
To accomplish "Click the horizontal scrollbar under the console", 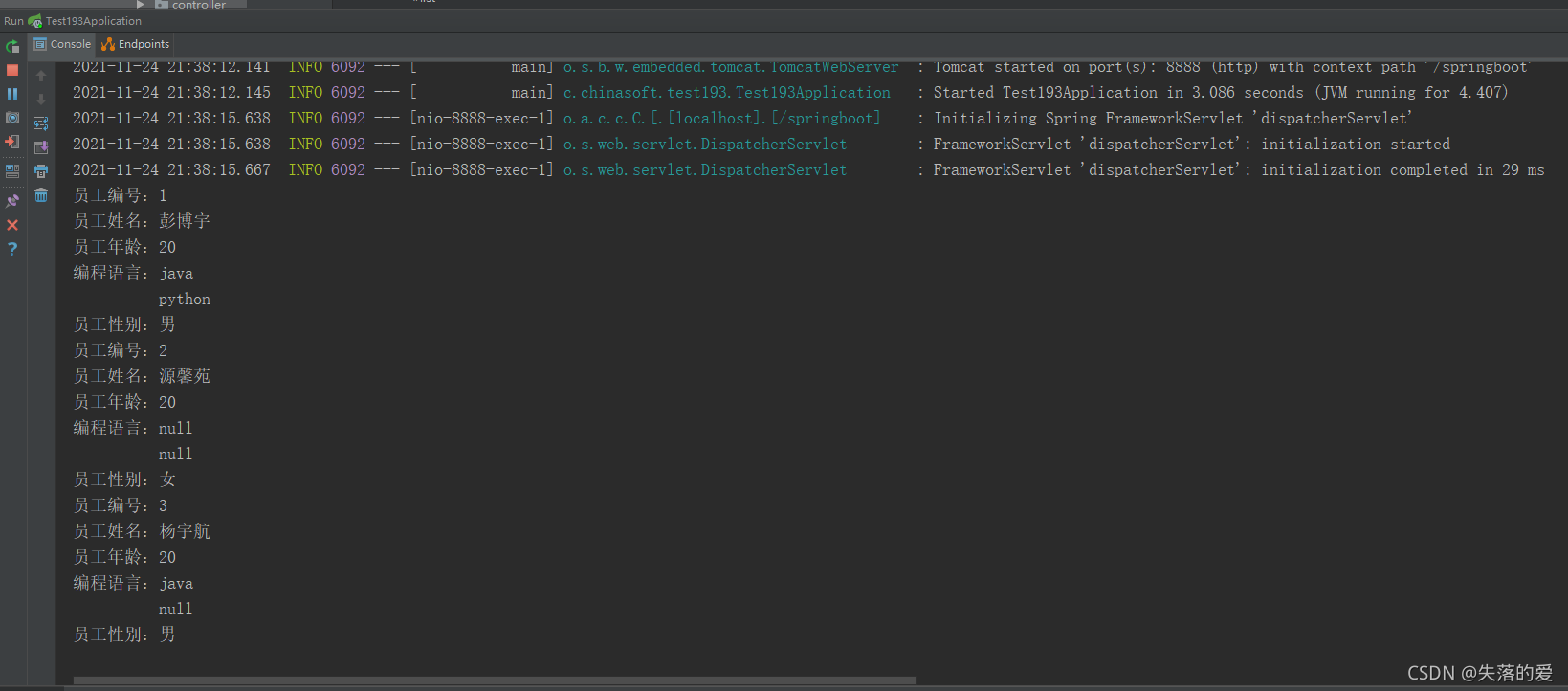I will (494, 681).
